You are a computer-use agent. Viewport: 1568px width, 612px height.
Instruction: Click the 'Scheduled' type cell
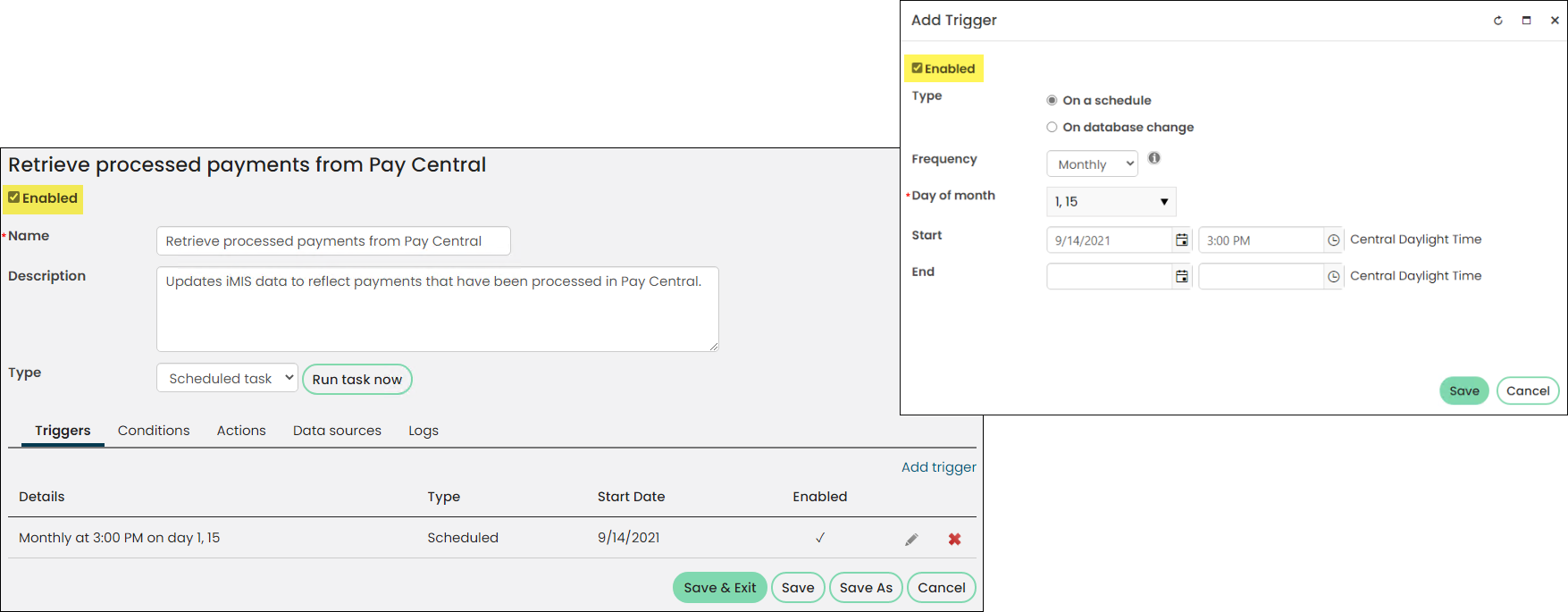pos(463,538)
